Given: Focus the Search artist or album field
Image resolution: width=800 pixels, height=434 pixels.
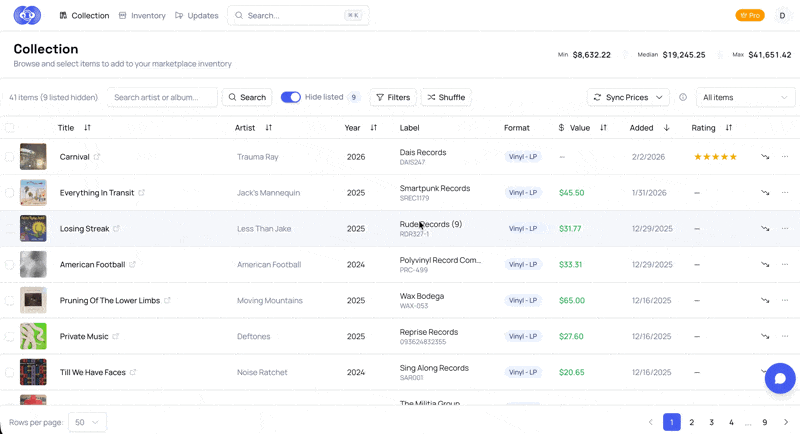Looking at the screenshot, I should tap(162, 97).
